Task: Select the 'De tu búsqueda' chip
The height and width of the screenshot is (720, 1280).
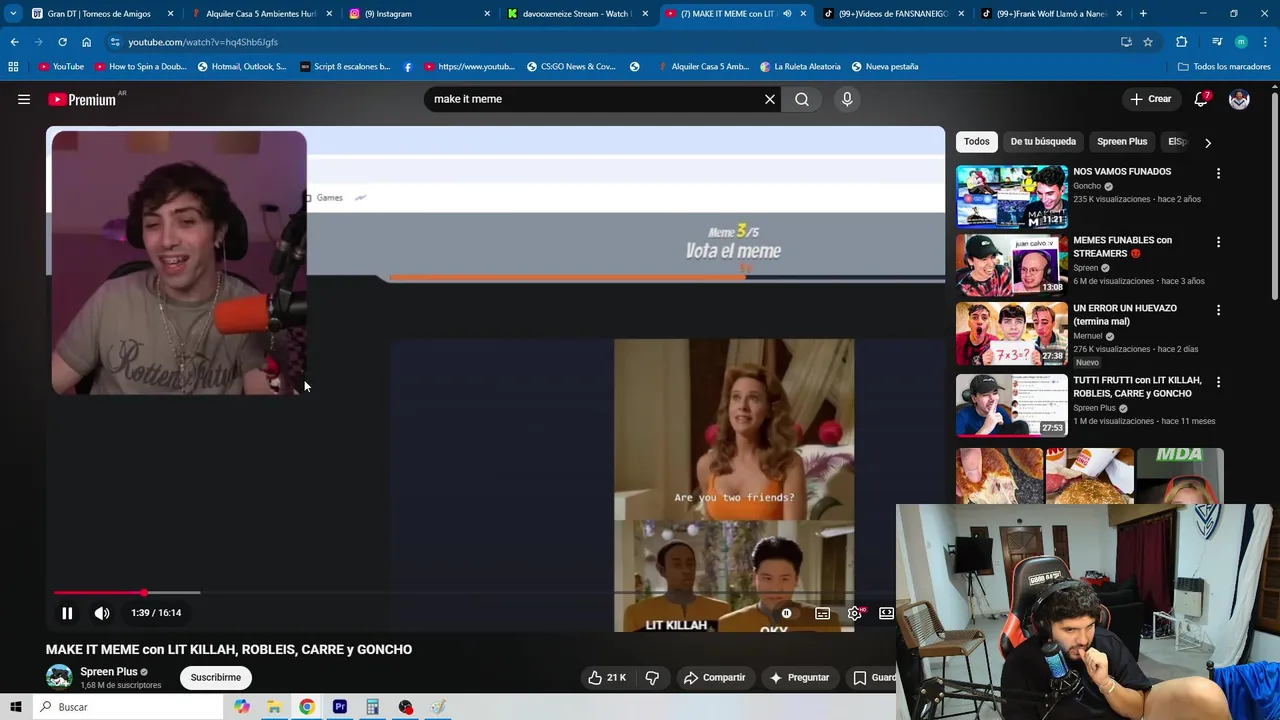Action: [x=1043, y=142]
